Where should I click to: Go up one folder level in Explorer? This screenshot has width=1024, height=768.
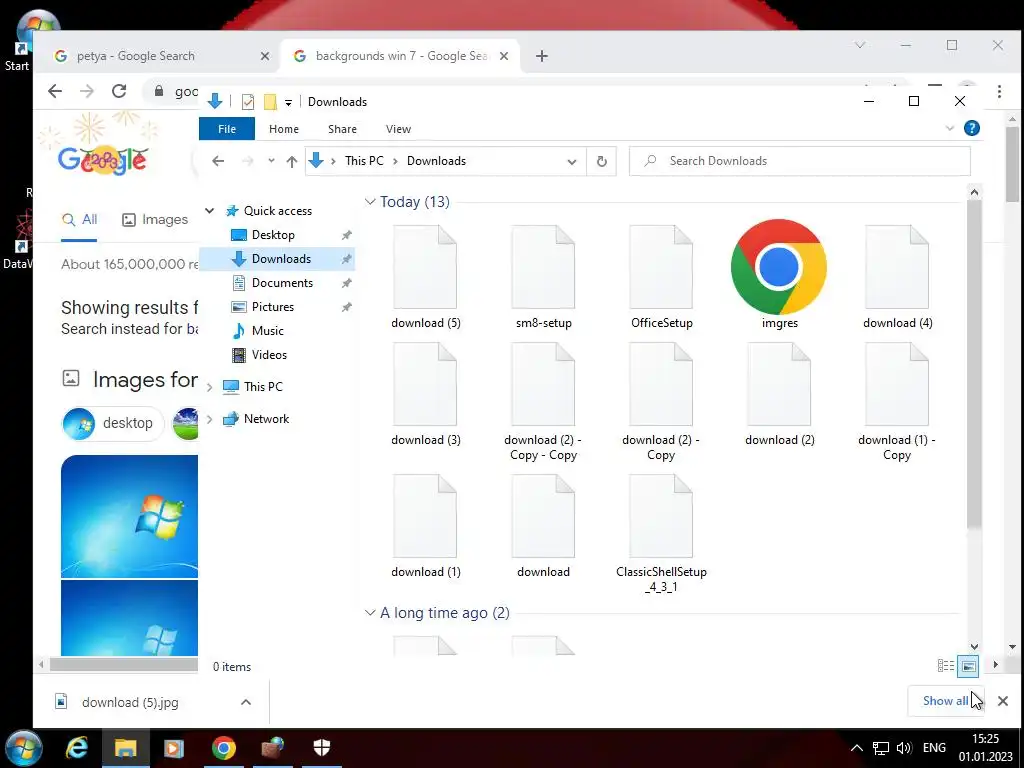coord(291,161)
